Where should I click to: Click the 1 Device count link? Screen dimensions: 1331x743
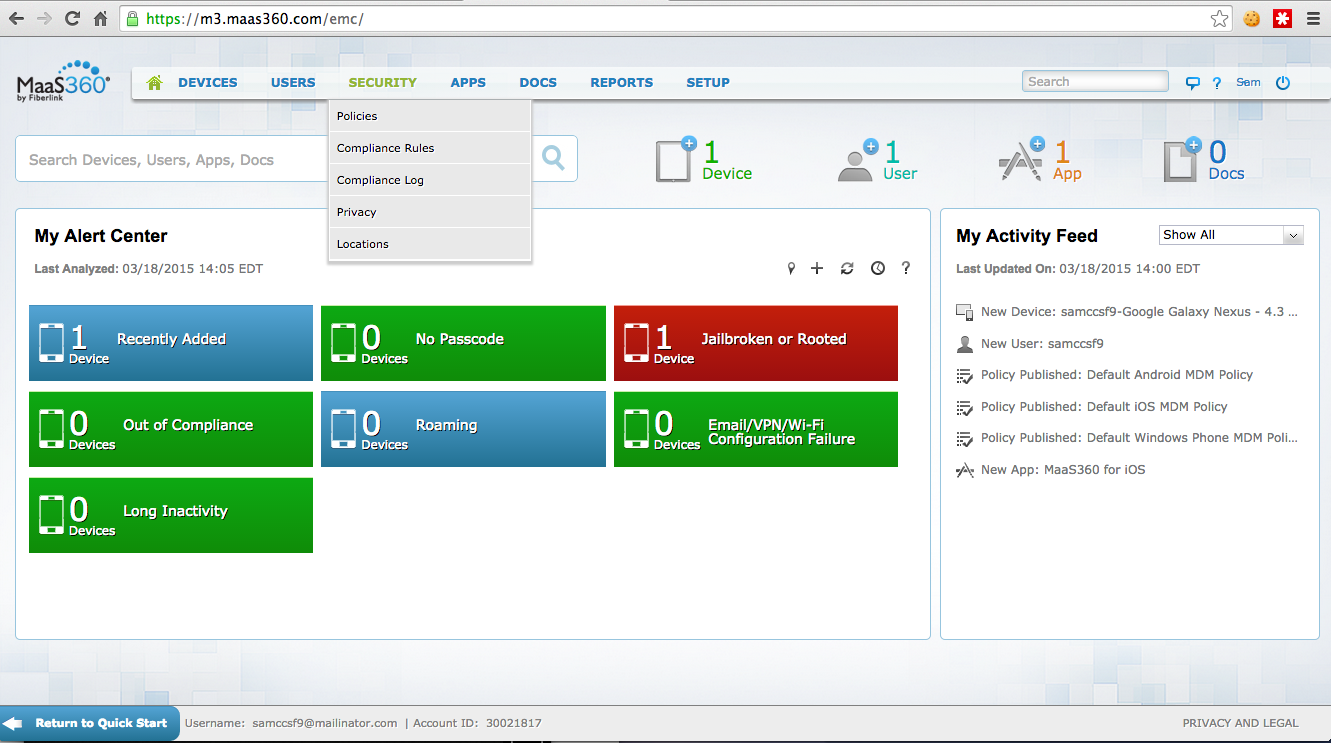[x=727, y=160]
